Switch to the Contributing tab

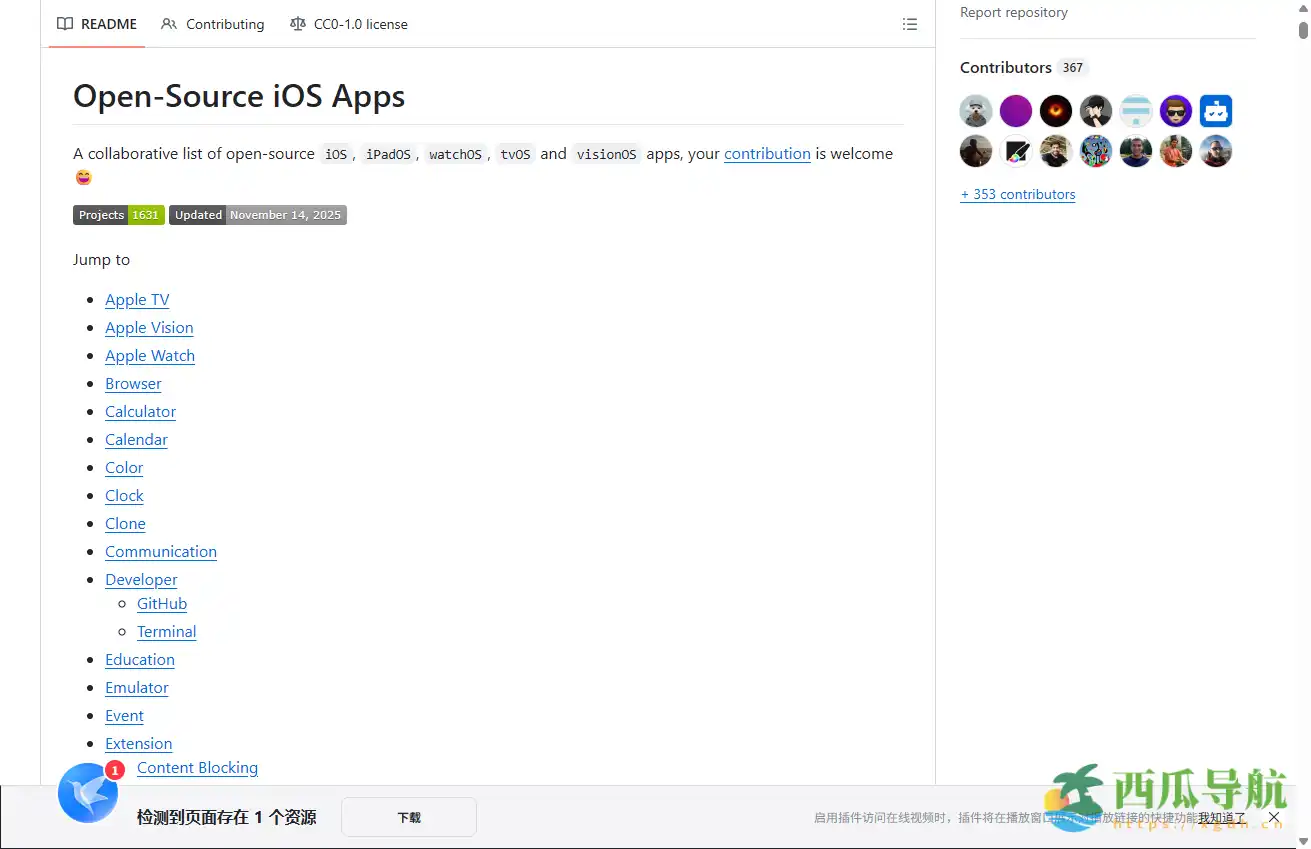tap(224, 24)
